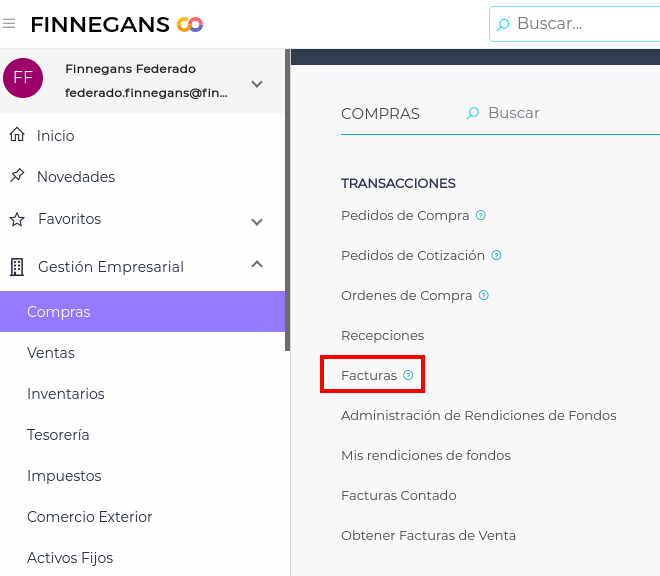Click the Novedades pin icon
This screenshot has height=576, width=660.
16,176
